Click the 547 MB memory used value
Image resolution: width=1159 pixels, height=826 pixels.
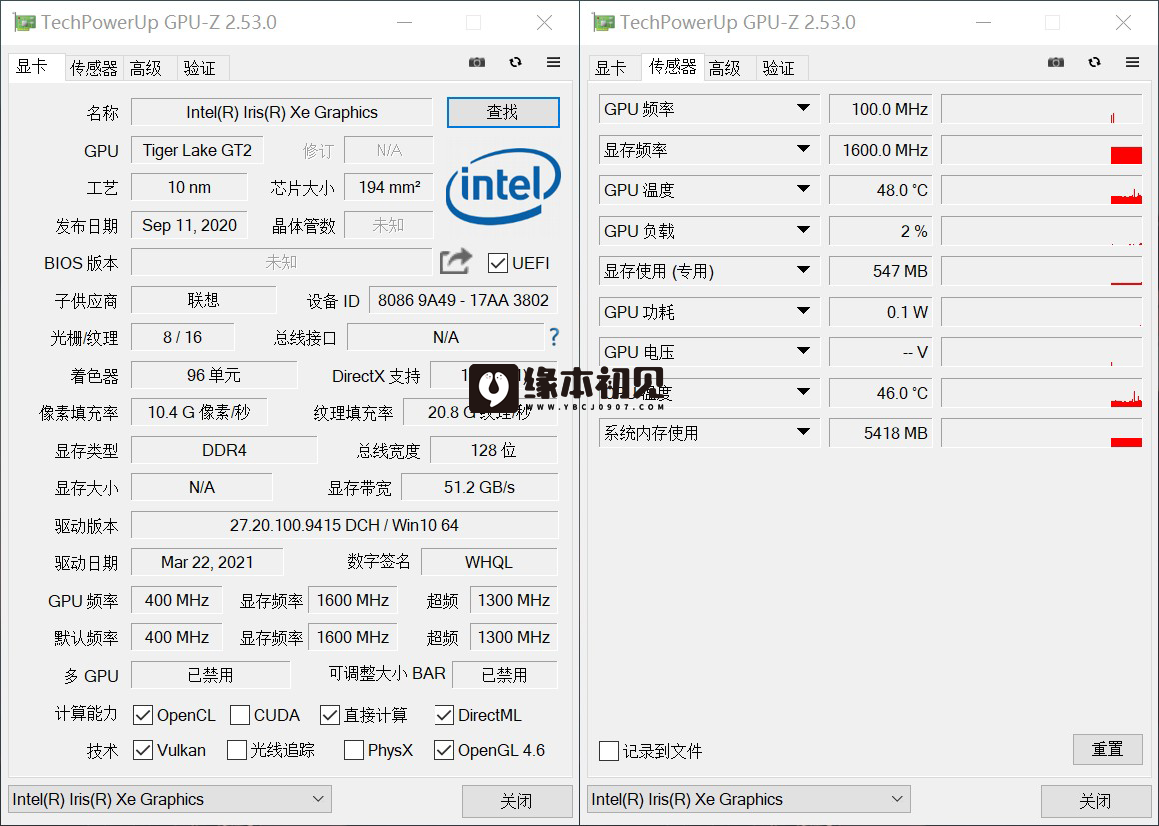(880, 271)
